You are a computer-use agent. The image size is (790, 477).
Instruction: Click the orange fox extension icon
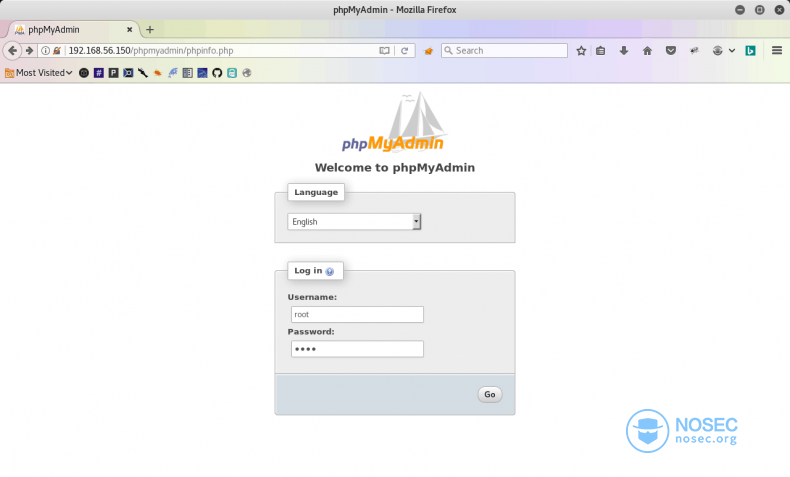pyautogui.click(x=428, y=50)
